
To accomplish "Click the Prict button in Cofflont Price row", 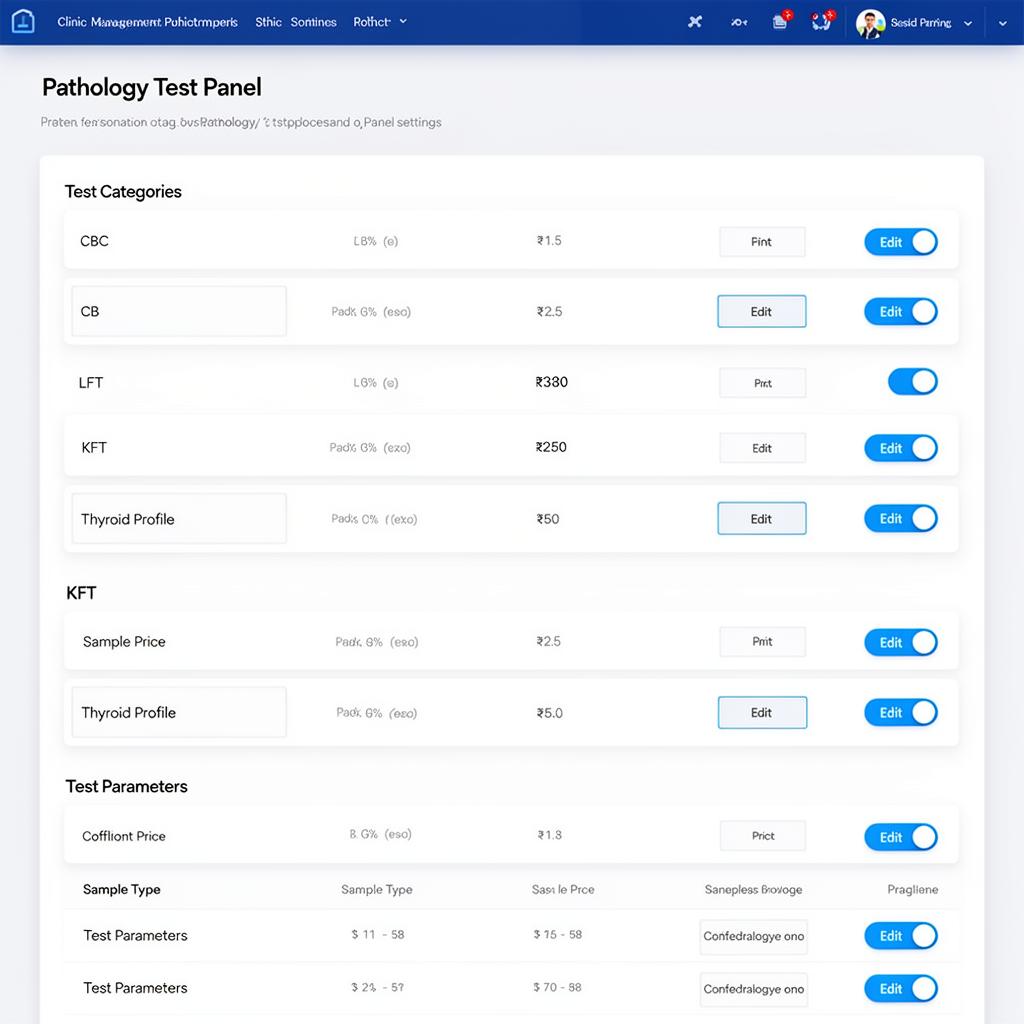I will [763, 836].
